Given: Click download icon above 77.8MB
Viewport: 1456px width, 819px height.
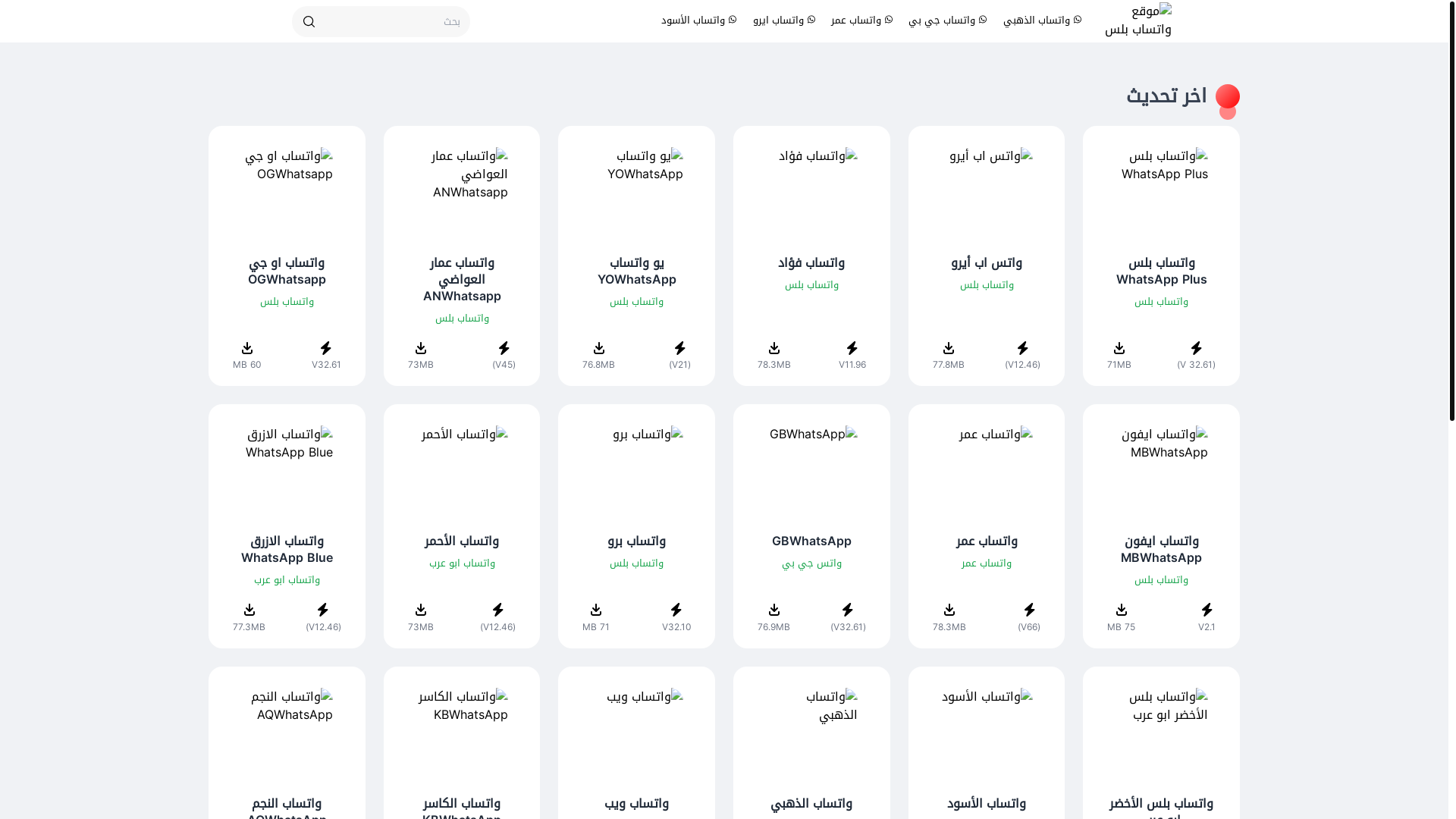Looking at the screenshot, I should (949, 348).
